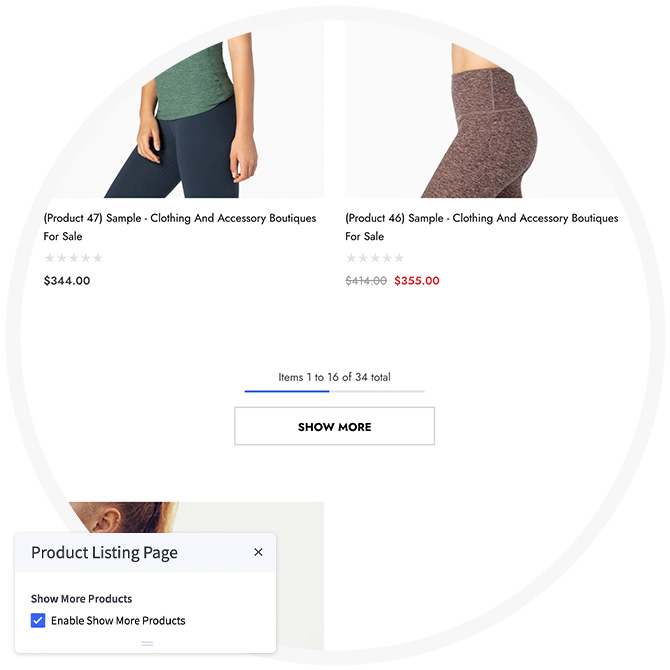Click the $344.00 price of Product 47
The image size is (670, 670).
pos(67,281)
